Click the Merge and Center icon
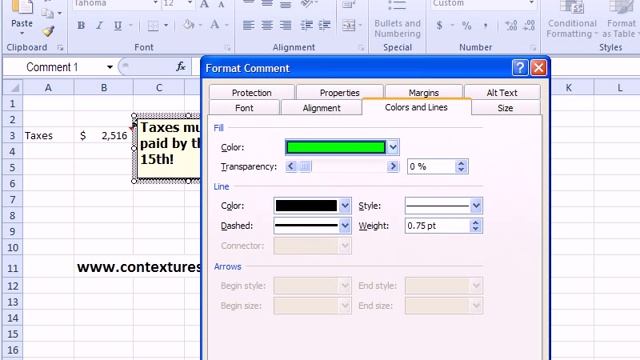Screen dimensions: 640x360 tap(349, 25)
